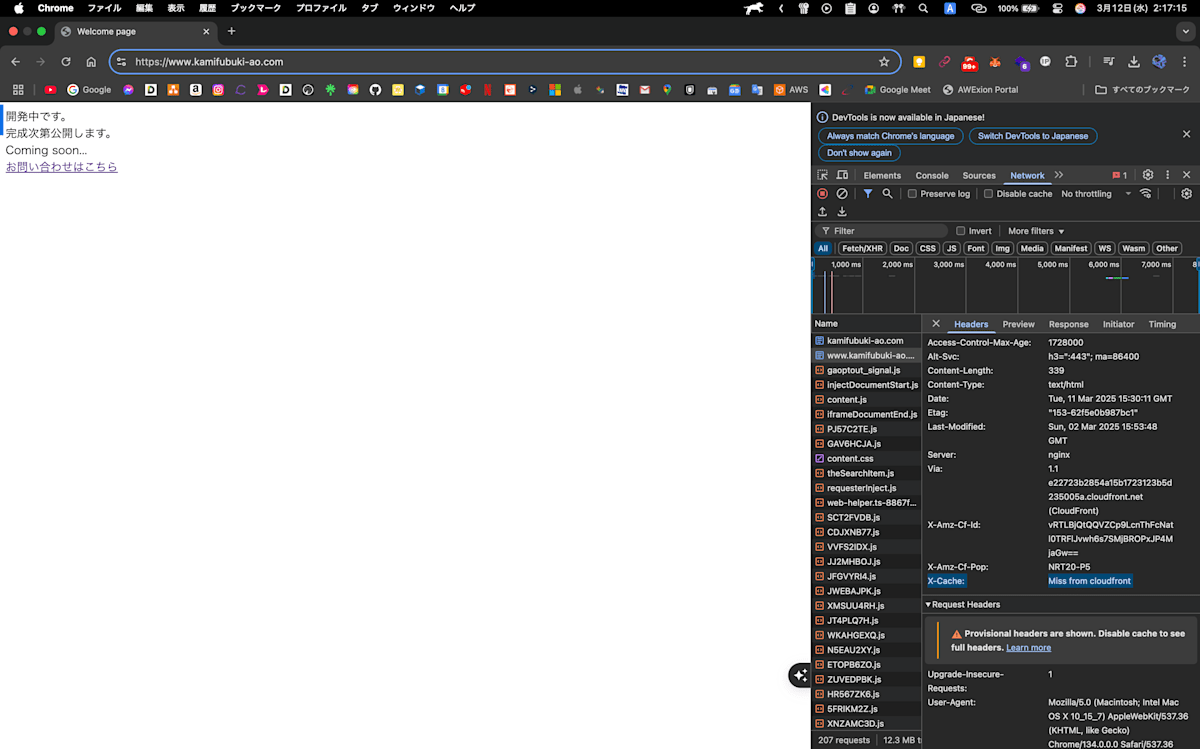
Task: Open Chrome extensions puzzle icon
Action: click(1071, 62)
